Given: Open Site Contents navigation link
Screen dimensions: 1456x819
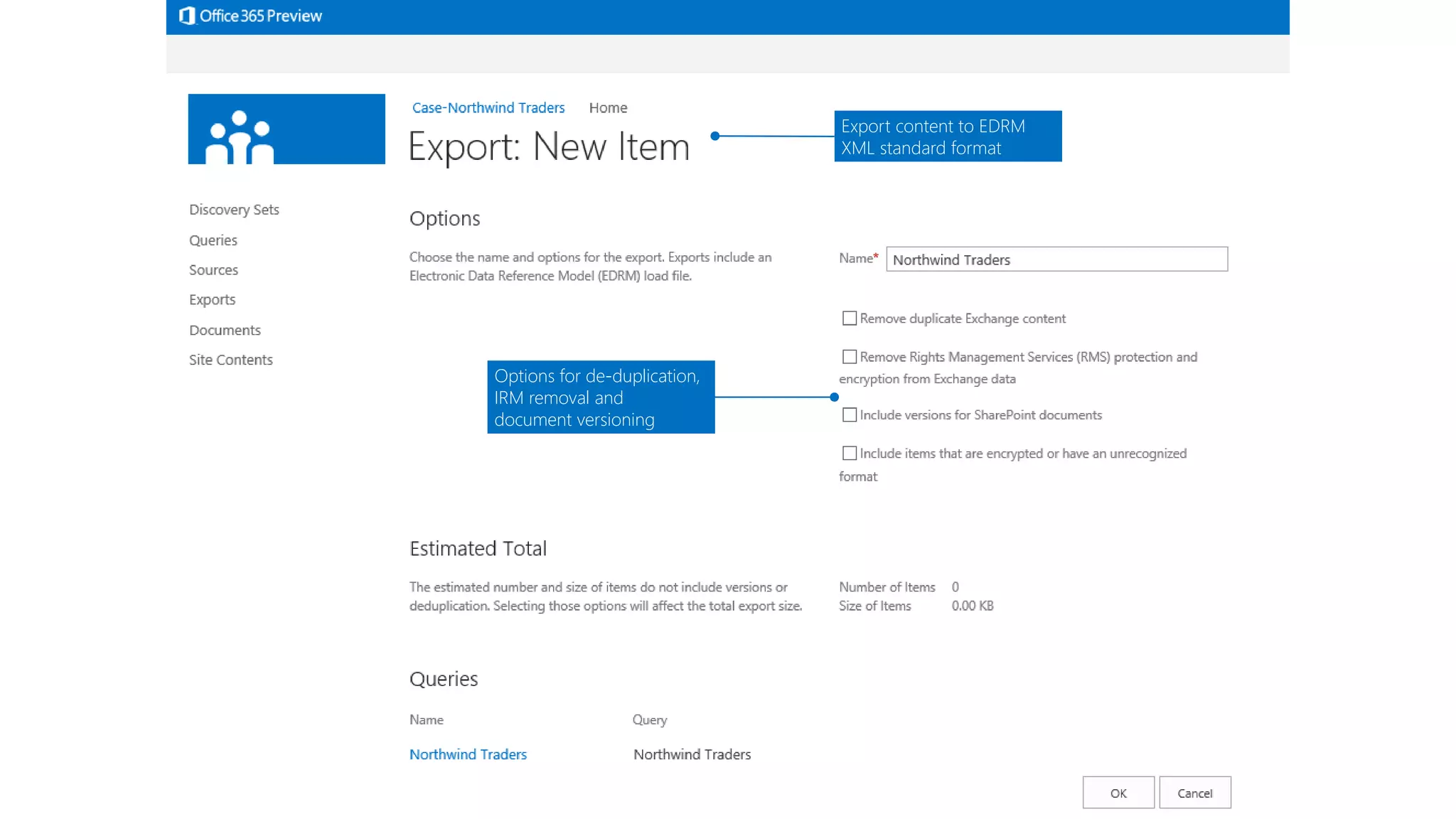Looking at the screenshot, I should tap(231, 360).
